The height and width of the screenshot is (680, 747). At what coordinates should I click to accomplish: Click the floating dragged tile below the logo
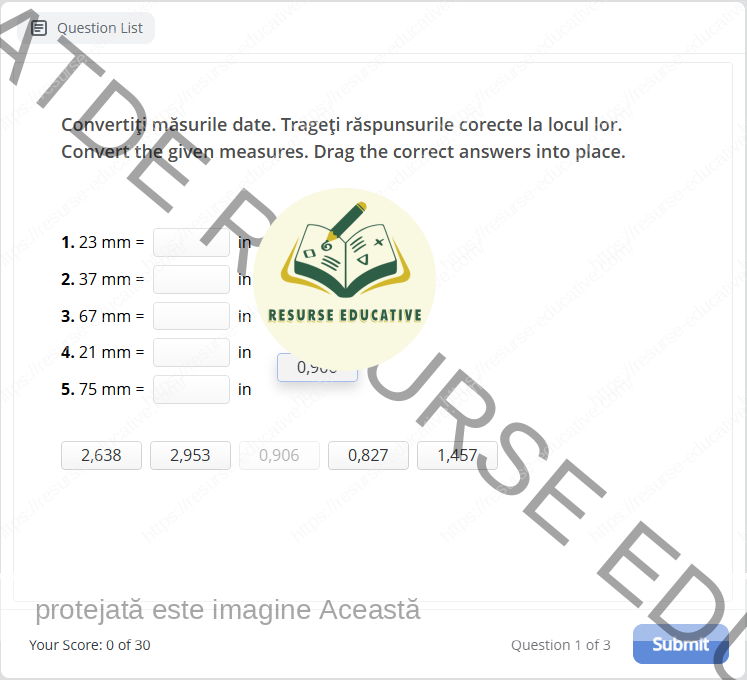(317, 368)
